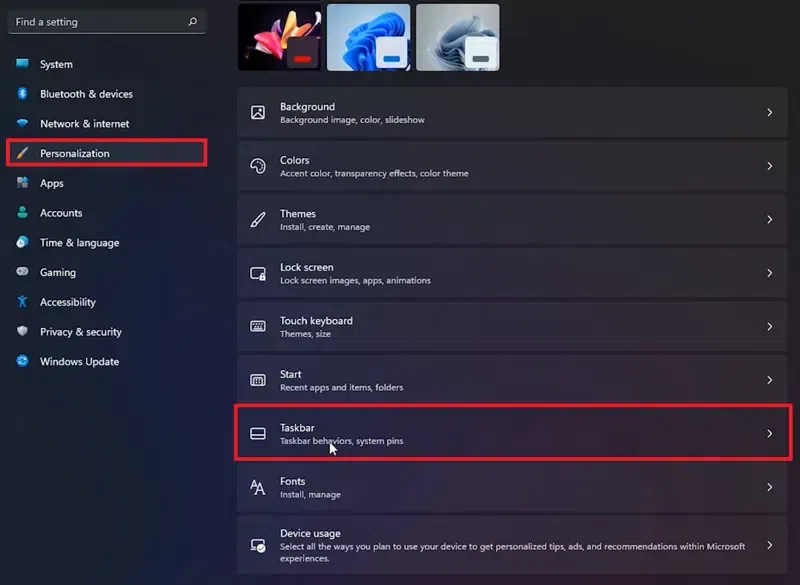
Task: Open Lock screen via its chevron
Action: (769, 273)
